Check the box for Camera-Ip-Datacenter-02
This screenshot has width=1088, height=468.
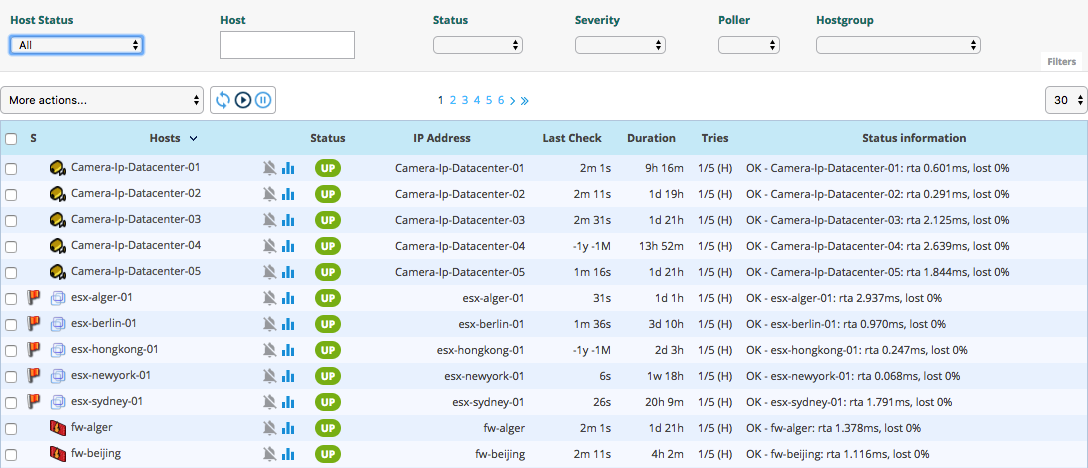click(11, 195)
